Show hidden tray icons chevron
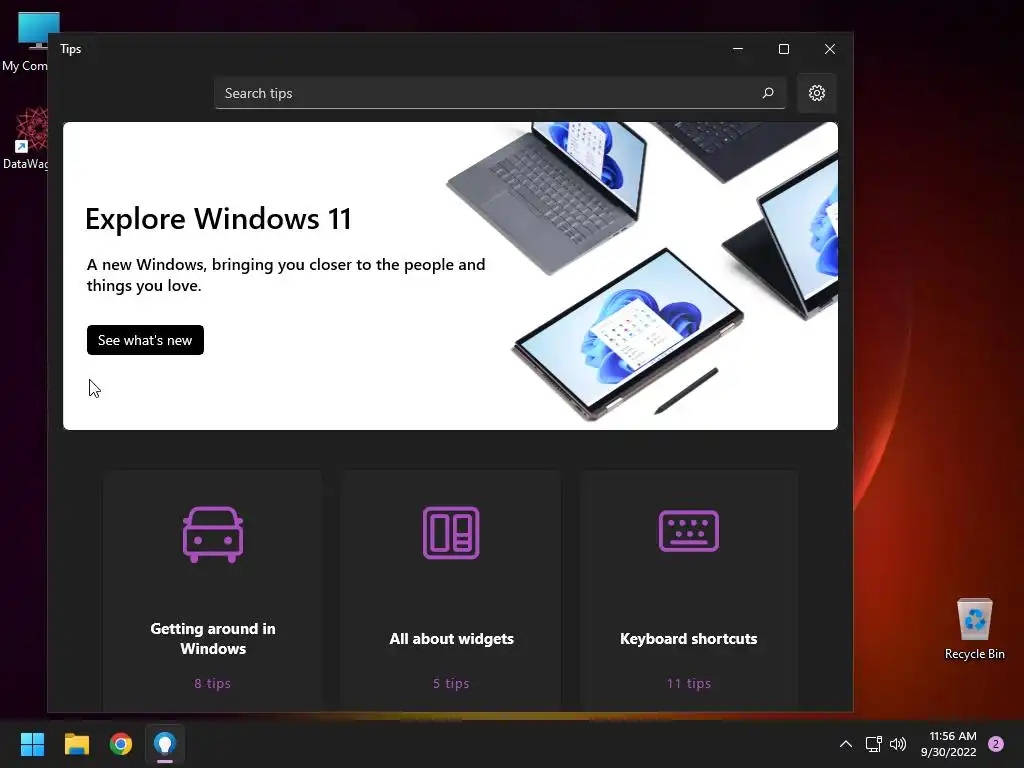The width and height of the screenshot is (1024, 768). pos(845,744)
